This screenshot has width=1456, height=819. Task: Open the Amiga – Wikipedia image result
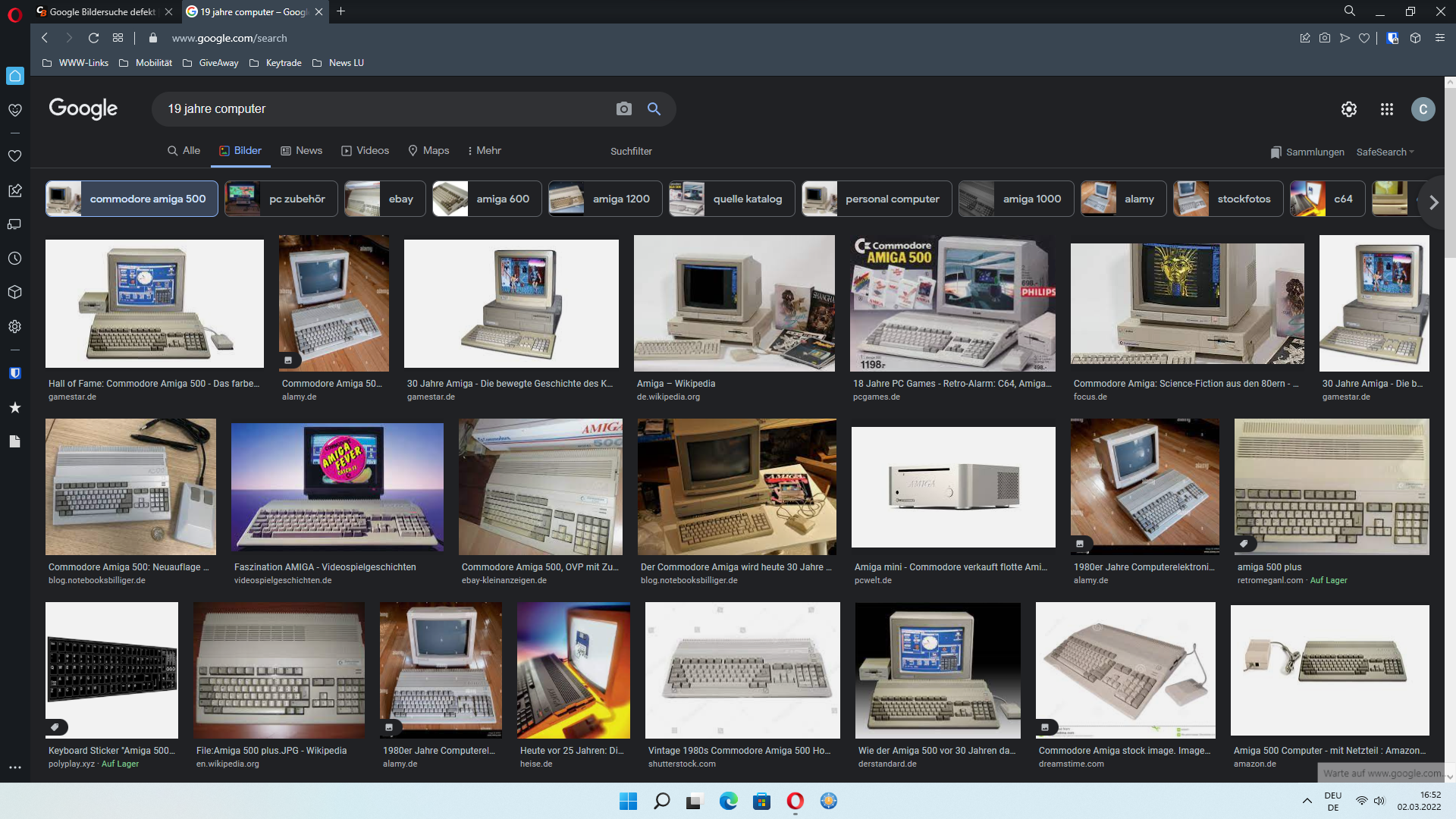pos(733,303)
